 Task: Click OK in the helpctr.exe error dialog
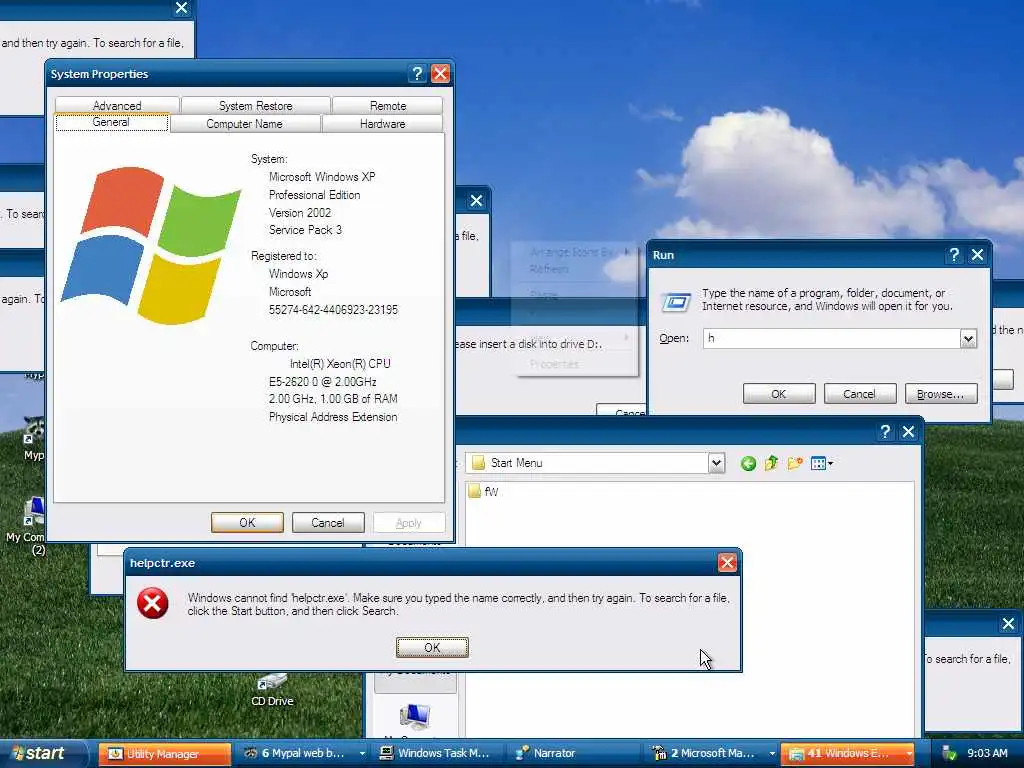[x=432, y=647]
